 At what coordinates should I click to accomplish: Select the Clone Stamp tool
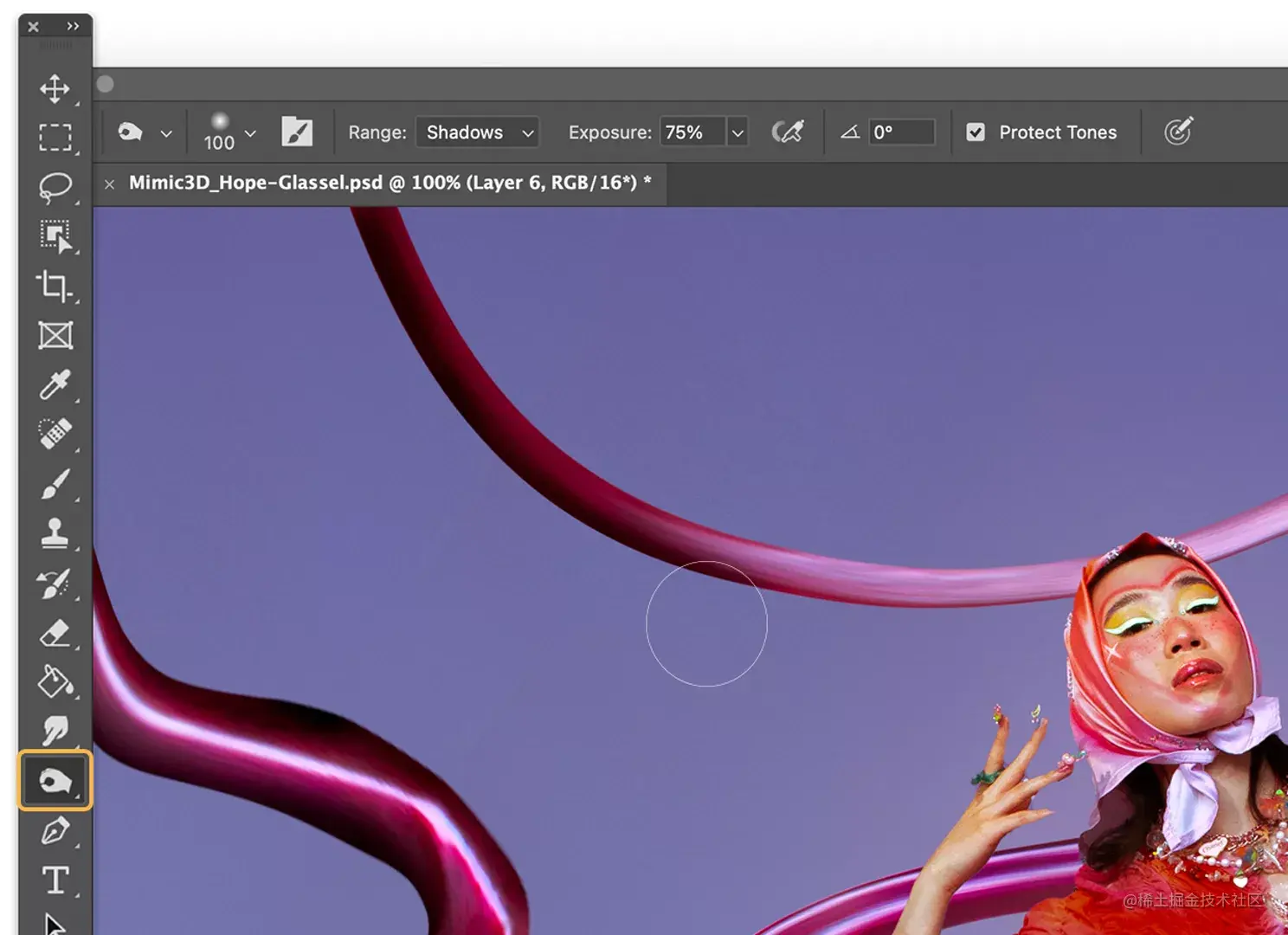pyautogui.click(x=56, y=532)
